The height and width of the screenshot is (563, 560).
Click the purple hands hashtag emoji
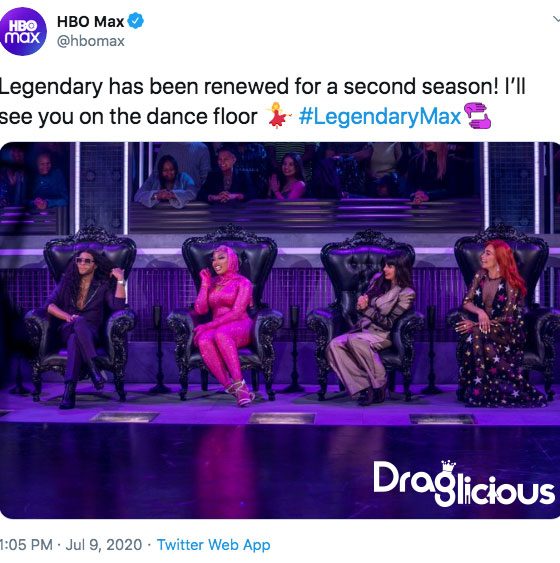pos(477,116)
